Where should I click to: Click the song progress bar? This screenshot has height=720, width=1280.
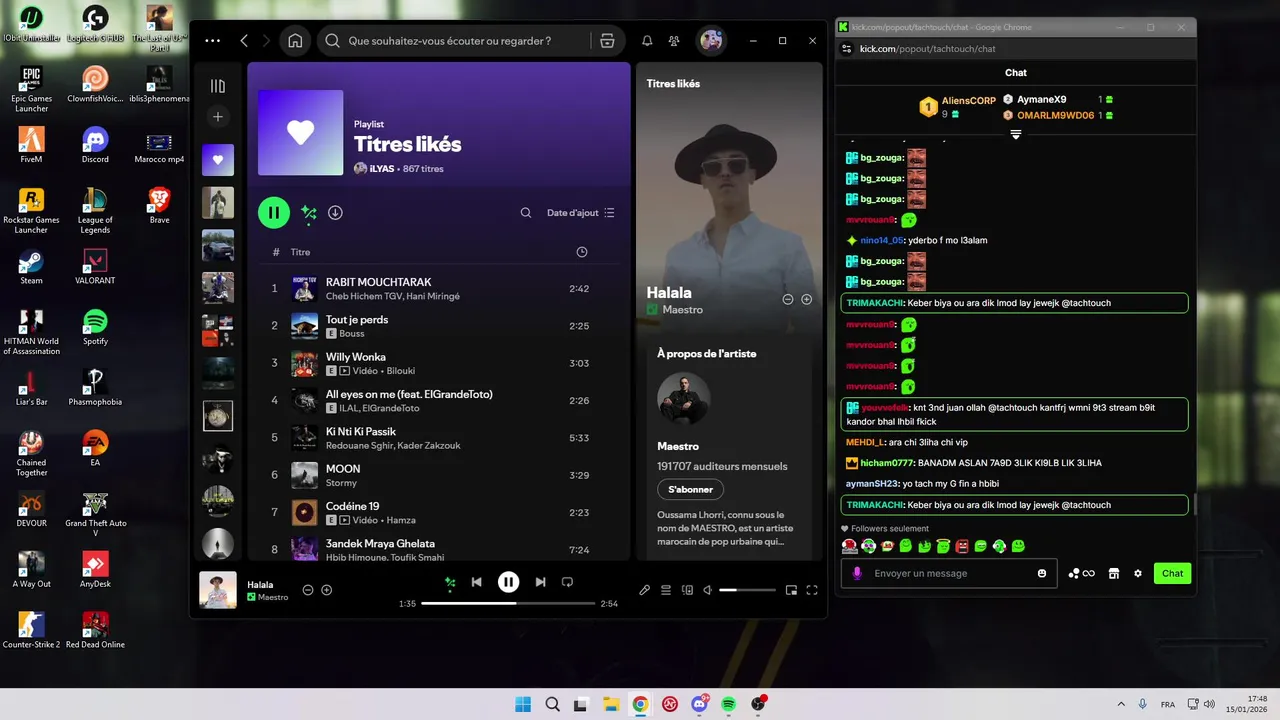click(508, 604)
